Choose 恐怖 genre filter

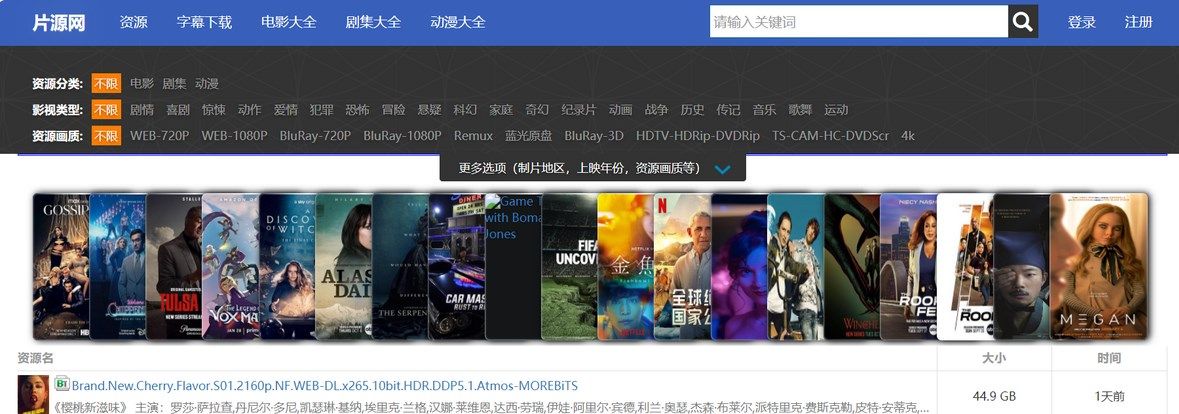[x=358, y=110]
